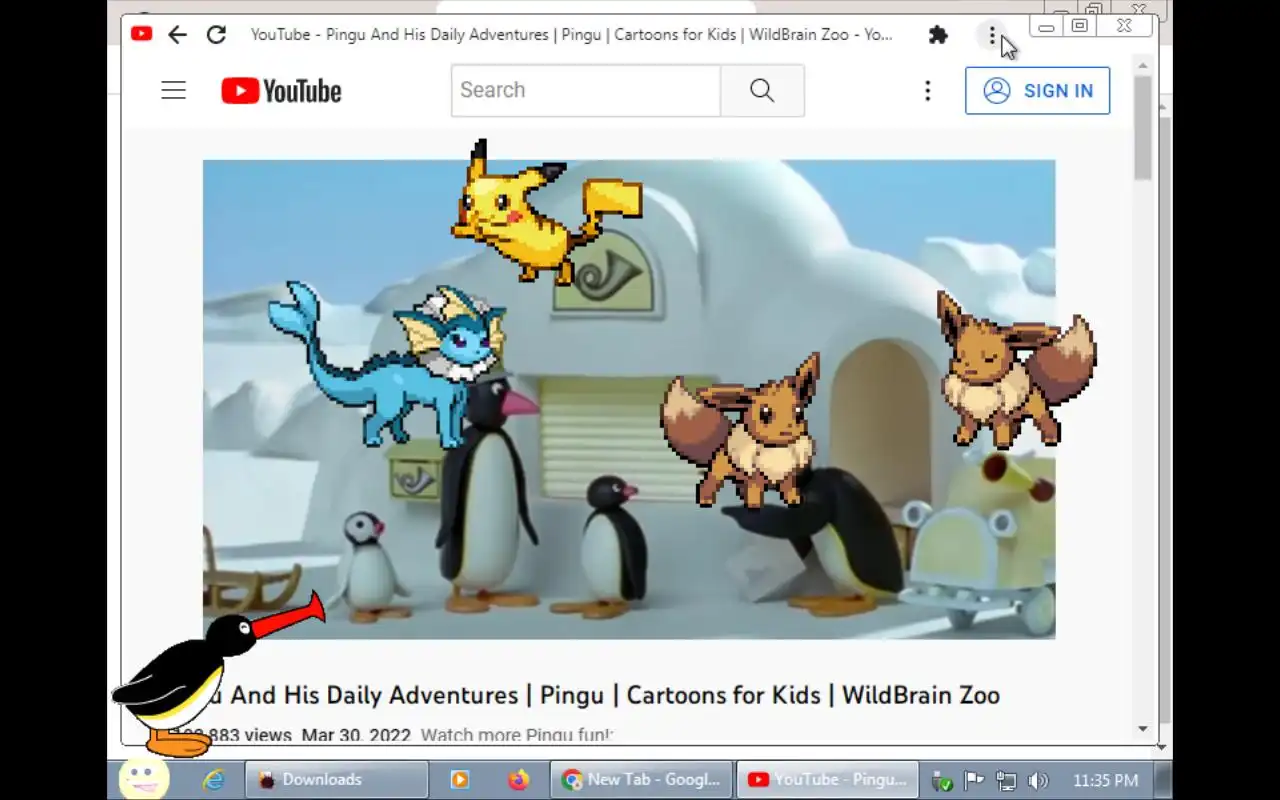Image resolution: width=1280 pixels, height=800 pixels.
Task: Open Internet Explorer from the taskbar
Action: click(213, 780)
